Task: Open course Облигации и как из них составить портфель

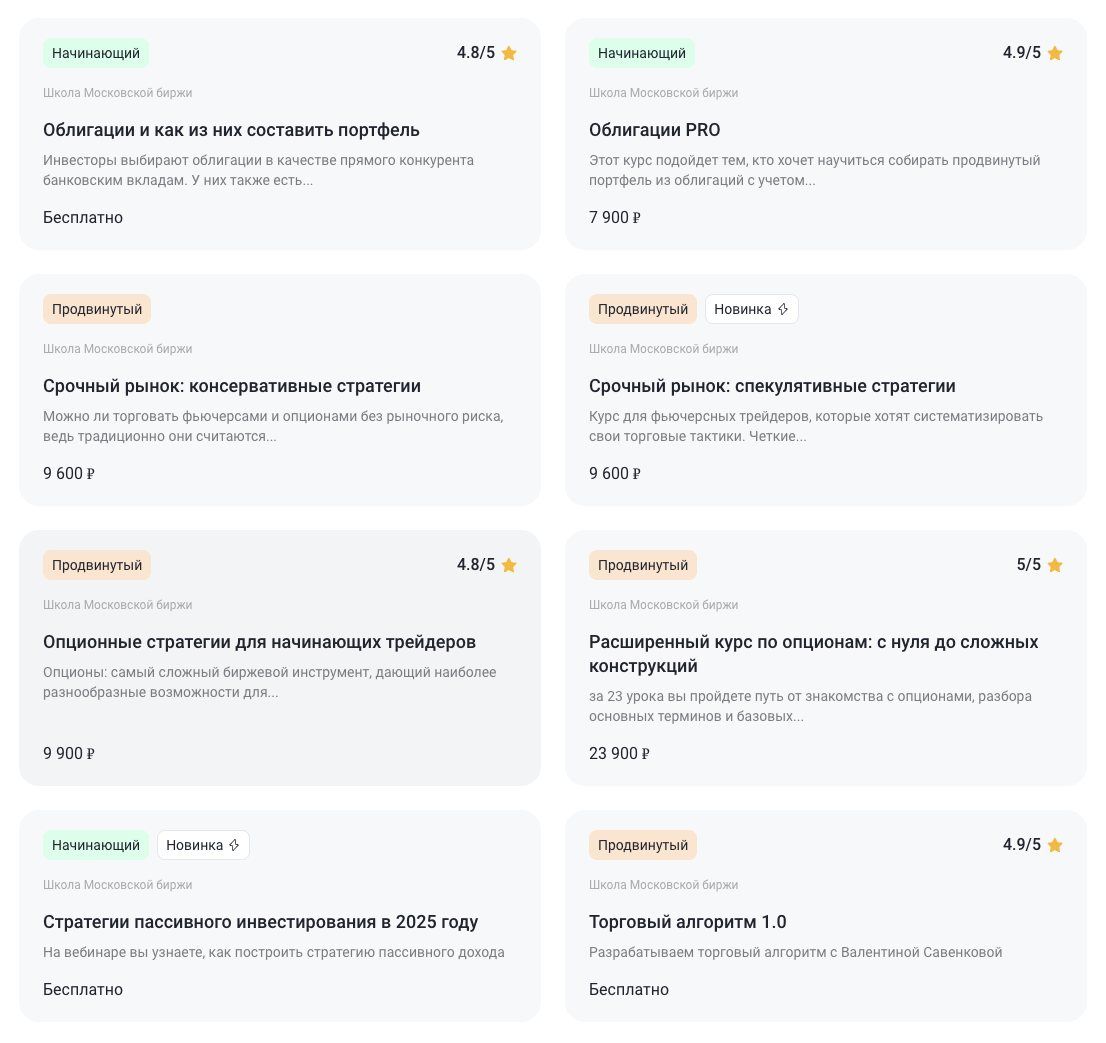Action: [231, 130]
